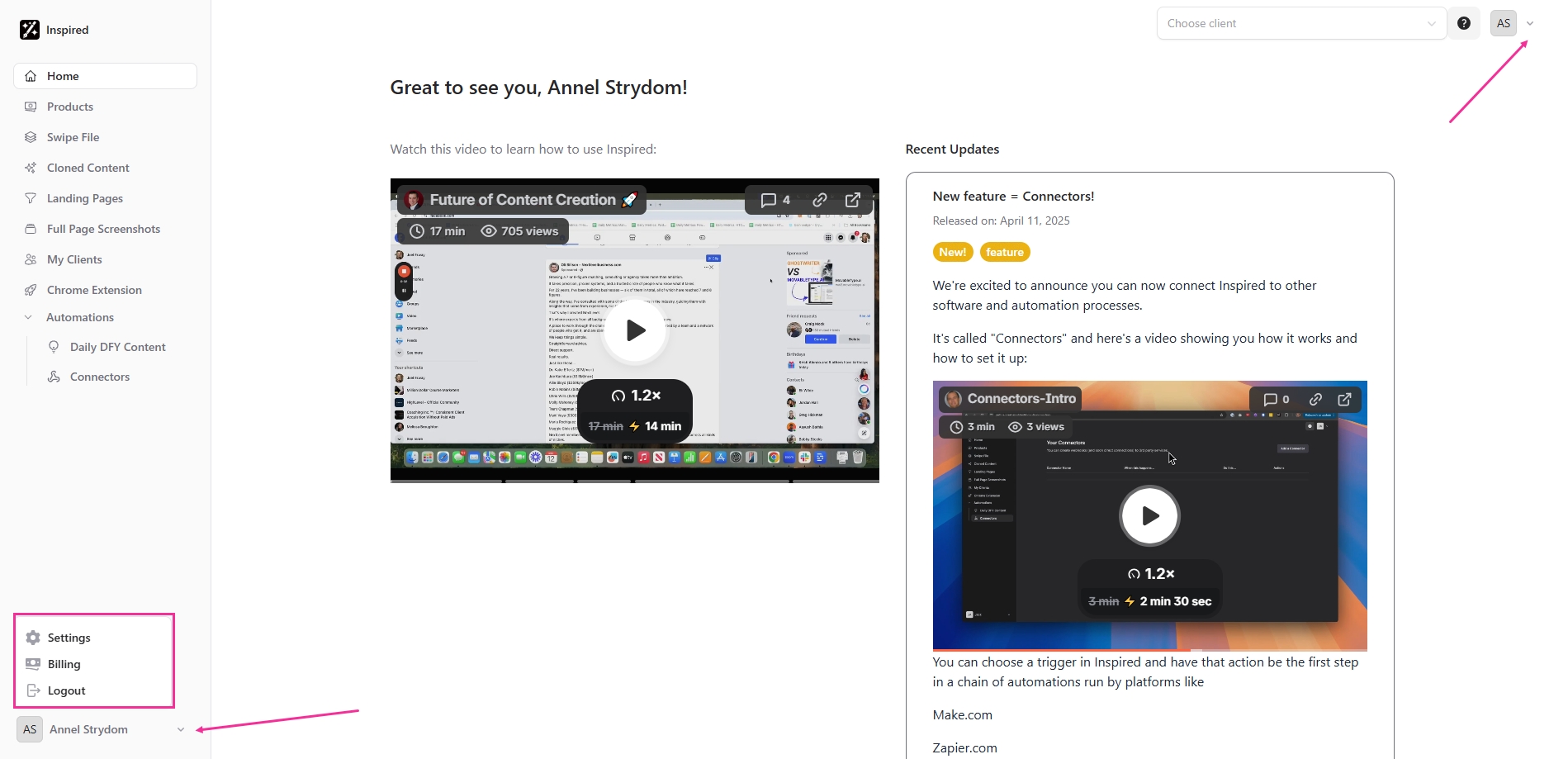
Task: Open the Billing option
Action: click(x=64, y=664)
